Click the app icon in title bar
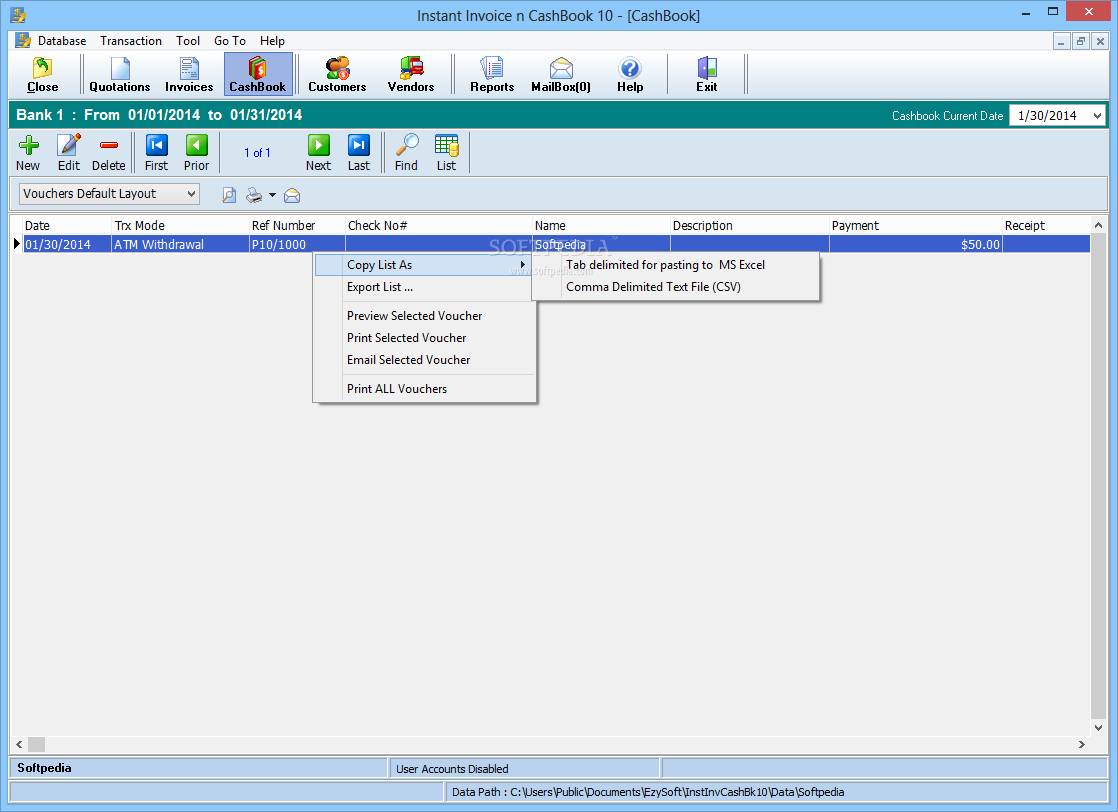 point(18,14)
